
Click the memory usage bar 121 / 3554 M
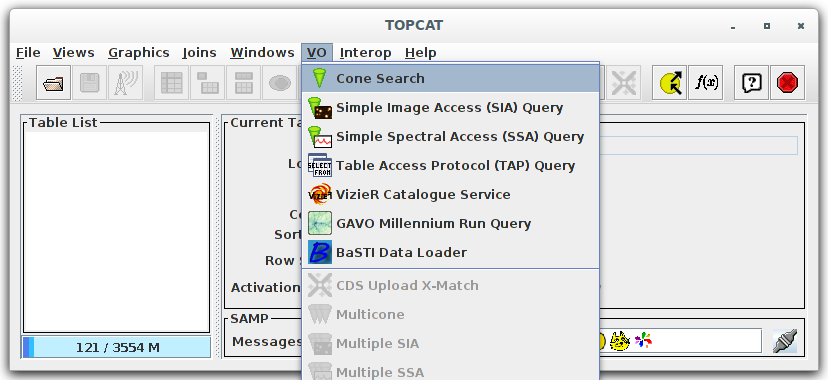click(x=117, y=347)
